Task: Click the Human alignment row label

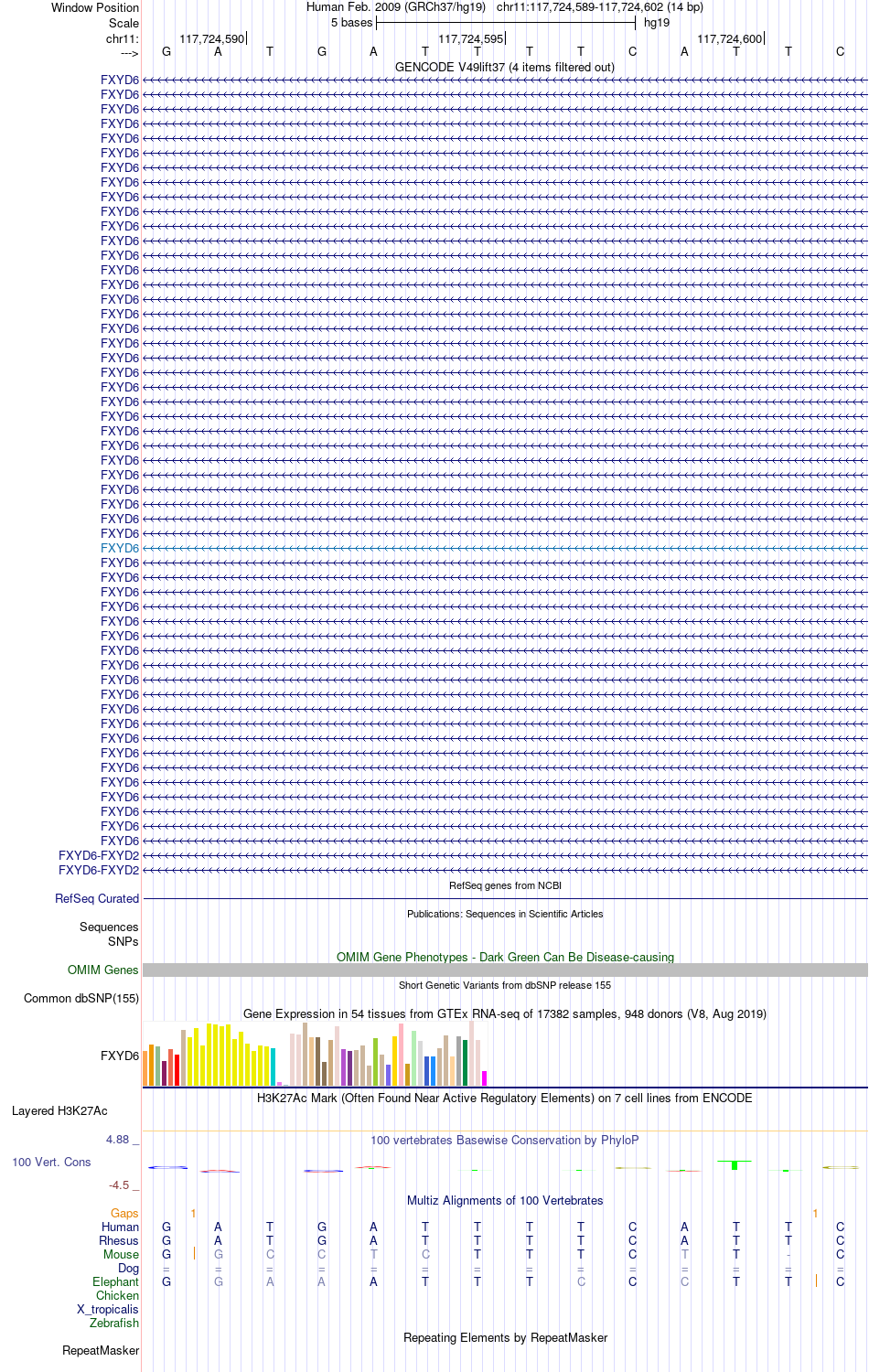Action: (121, 1227)
